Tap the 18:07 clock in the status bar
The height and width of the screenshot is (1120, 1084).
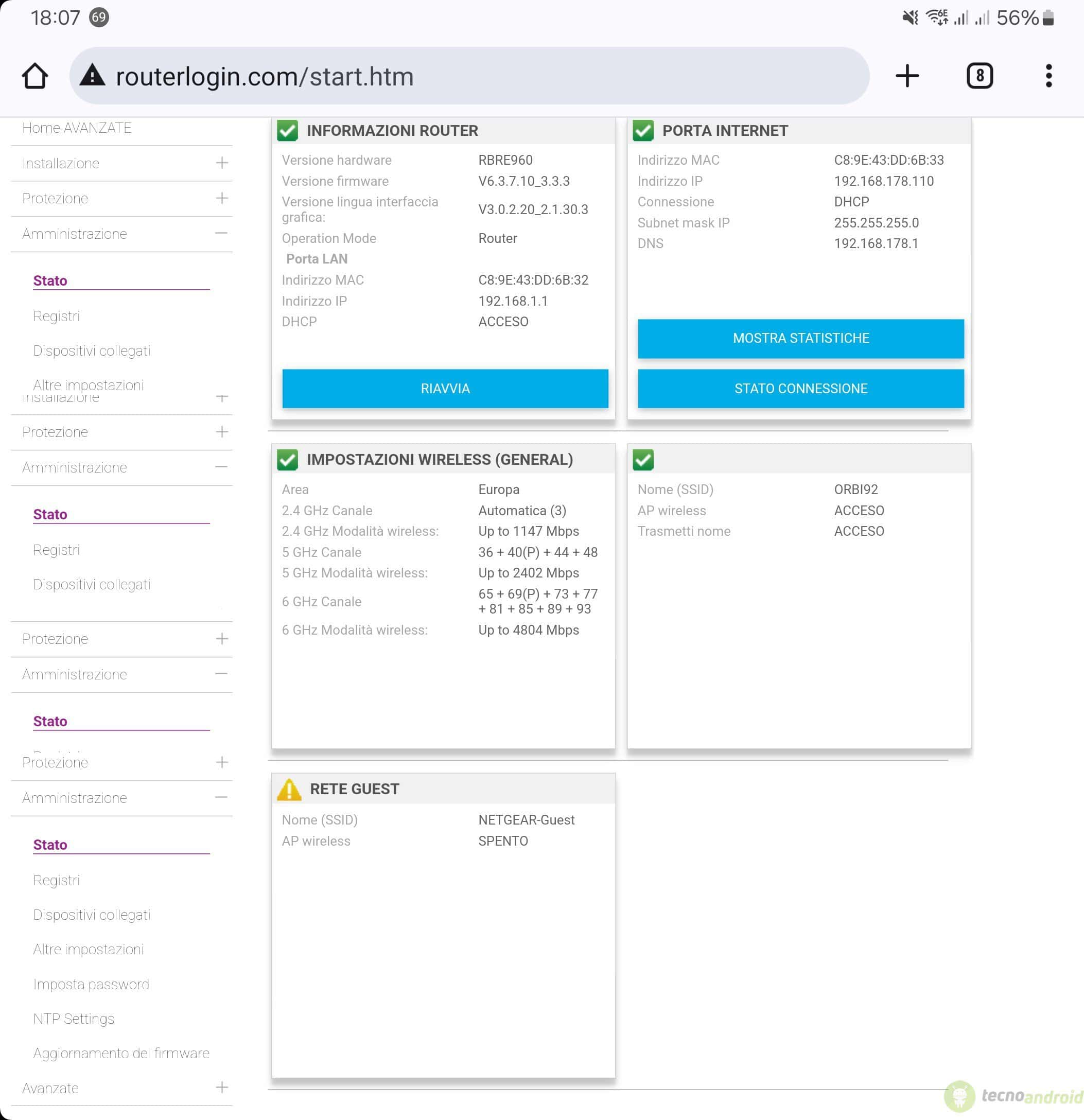point(56,17)
